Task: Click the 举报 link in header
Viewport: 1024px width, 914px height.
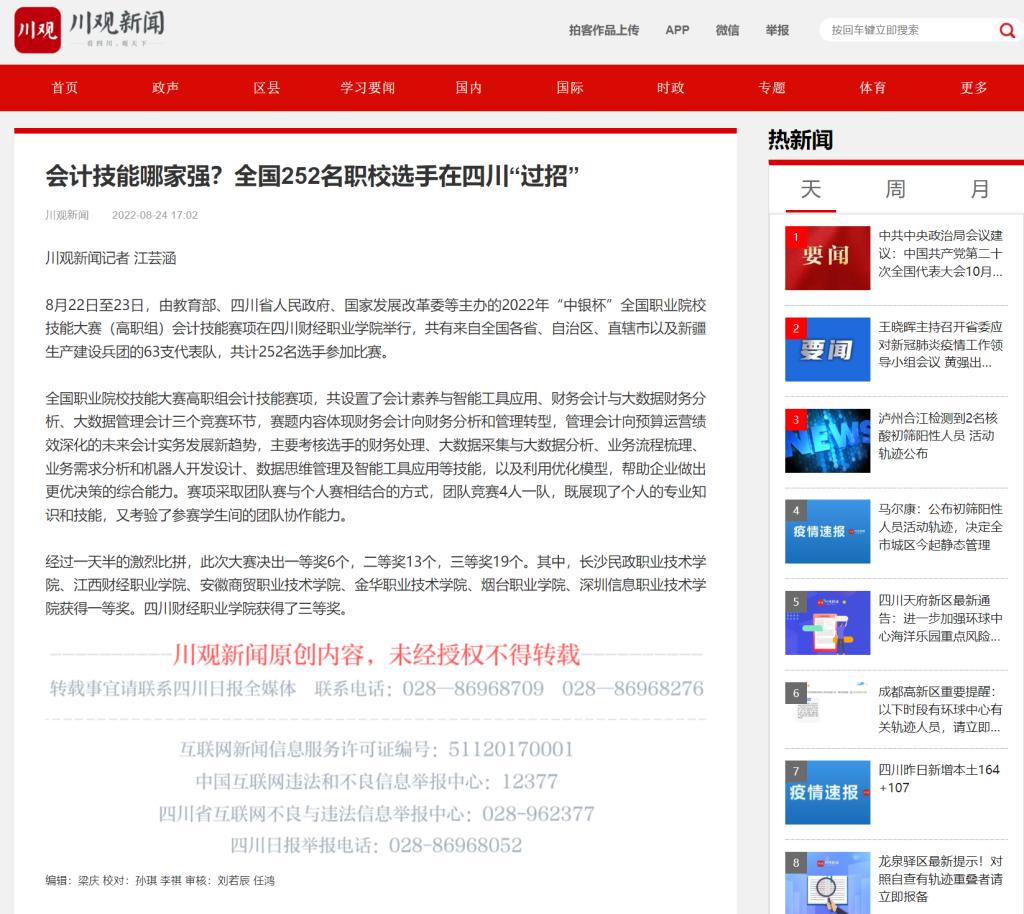Action: [777, 30]
